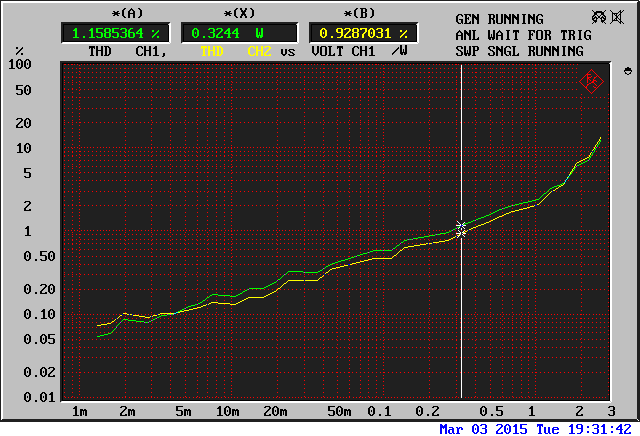Click the yellow THD trace label

[x=213, y=51]
